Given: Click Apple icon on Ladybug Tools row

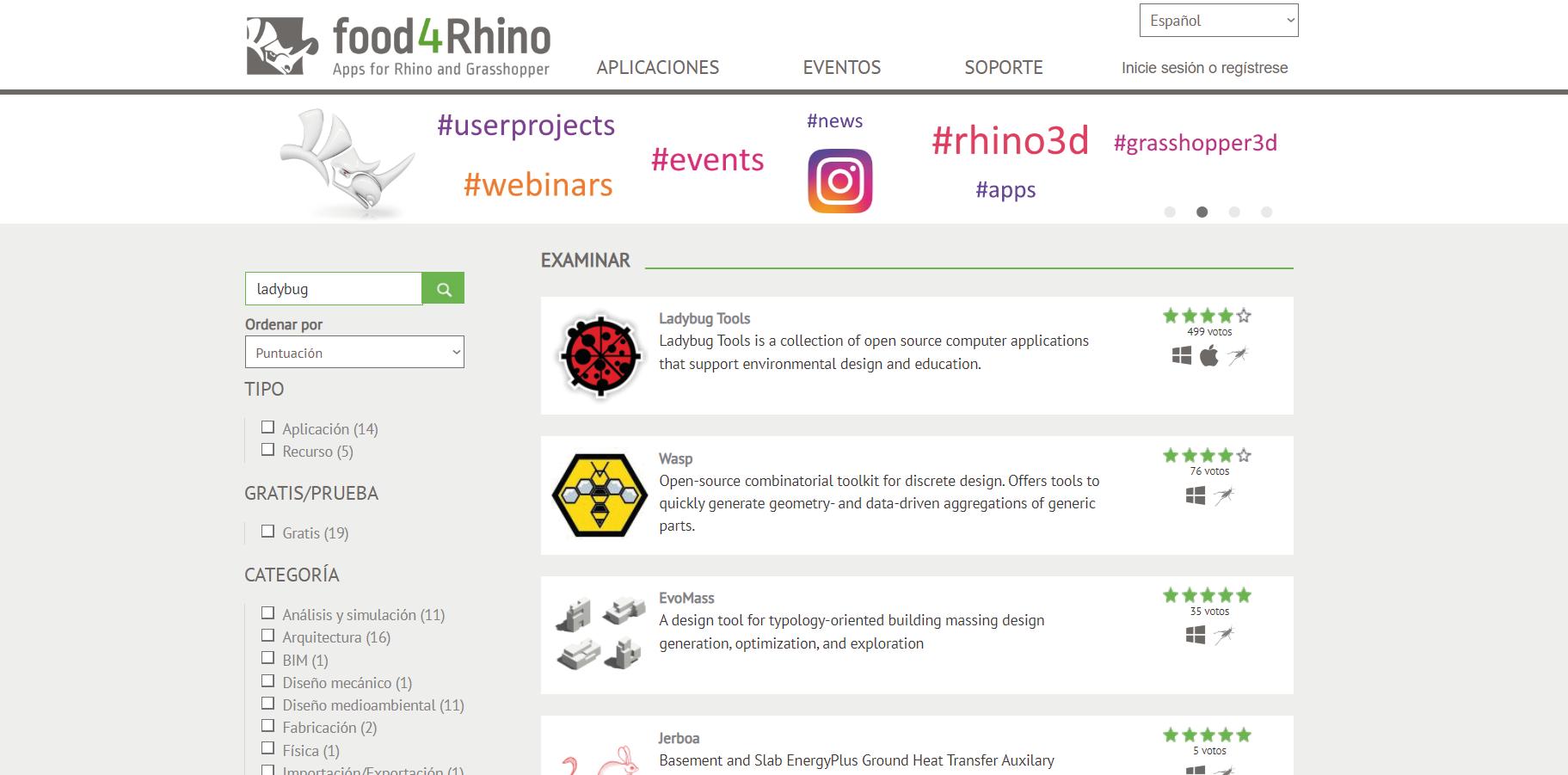Looking at the screenshot, I should 1209,355.
